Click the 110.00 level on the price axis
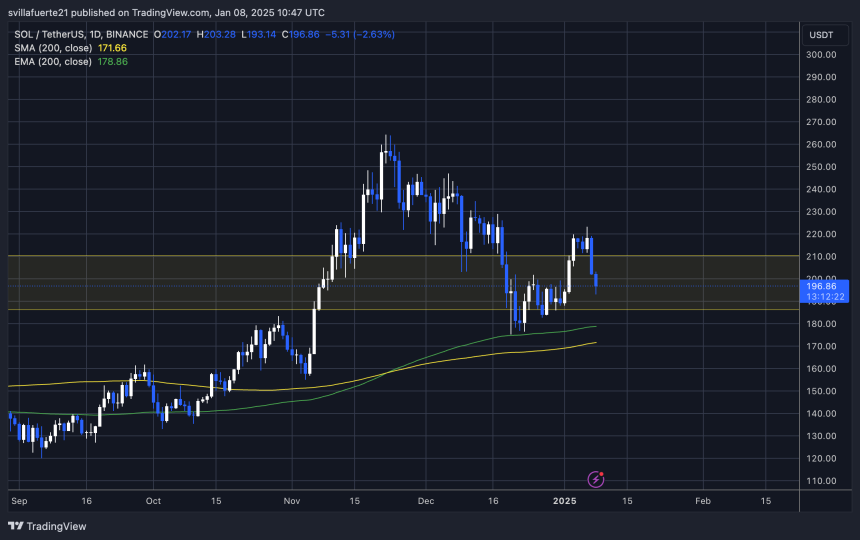The height and width of the screenshot is (540, 860). click(x=821, y=481)
